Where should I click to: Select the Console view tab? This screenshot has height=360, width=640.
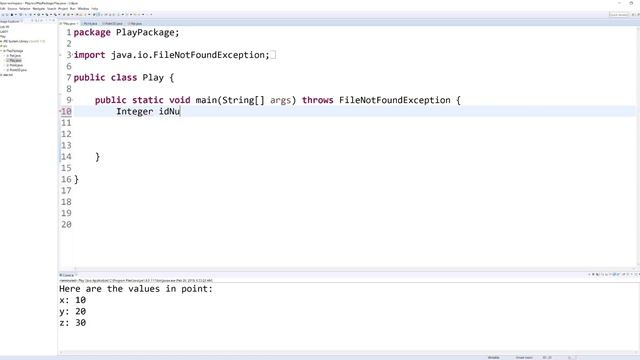(x=67, y=275)
